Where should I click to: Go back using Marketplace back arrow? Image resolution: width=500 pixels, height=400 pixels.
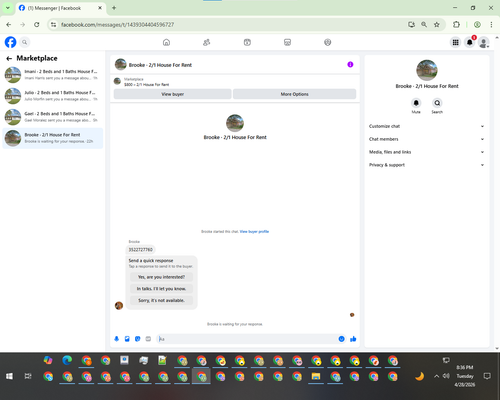pyautogui.click(x=9, y=59)
